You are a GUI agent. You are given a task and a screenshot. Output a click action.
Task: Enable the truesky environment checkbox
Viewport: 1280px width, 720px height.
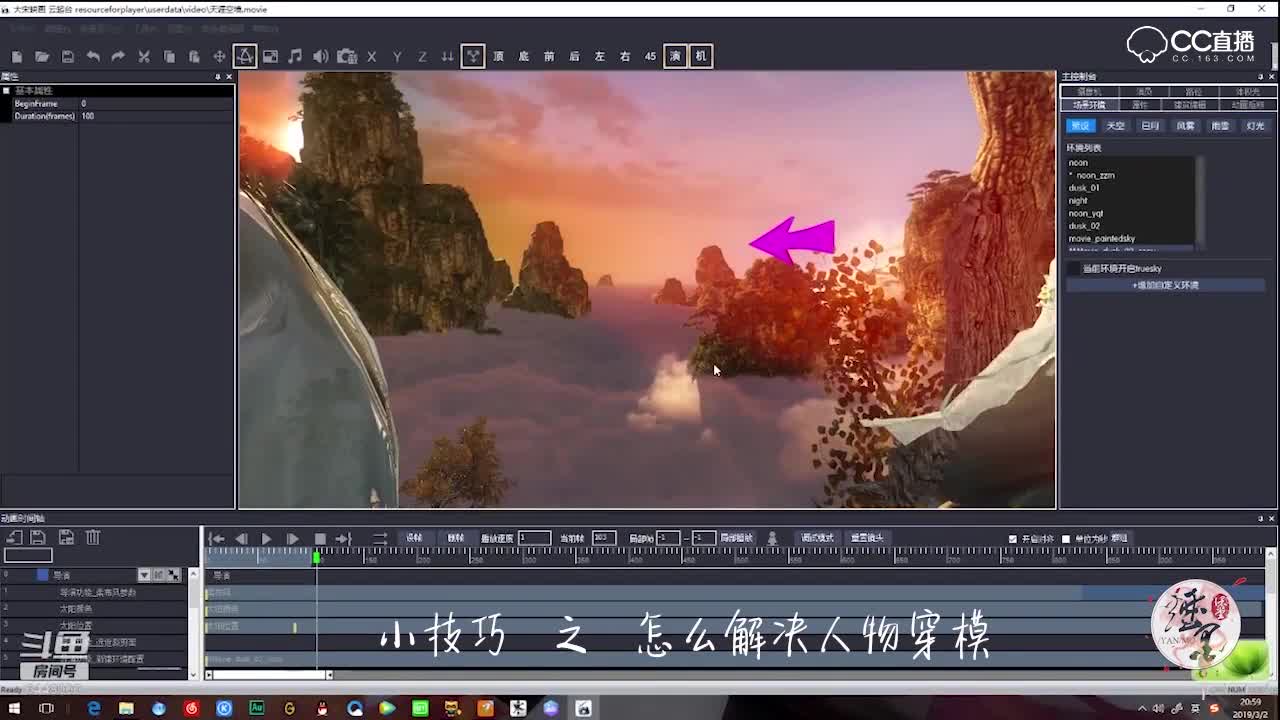pyautogui.click(x=1075, y=269)
